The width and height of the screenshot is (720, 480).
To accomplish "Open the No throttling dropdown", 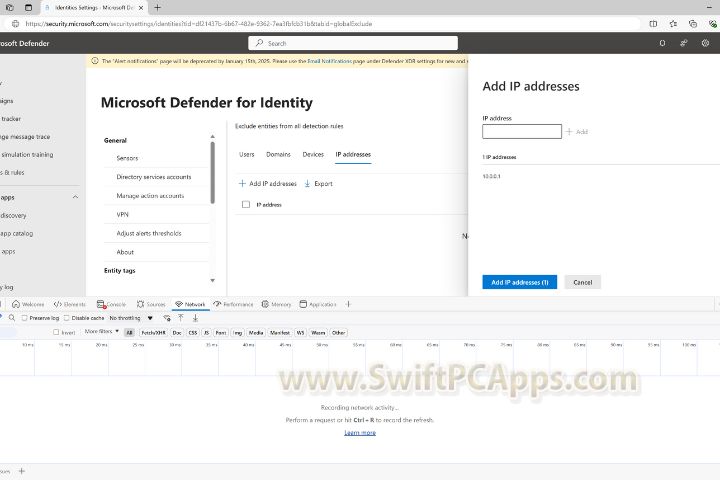I will pyautogui.click(x=131, y=318).
